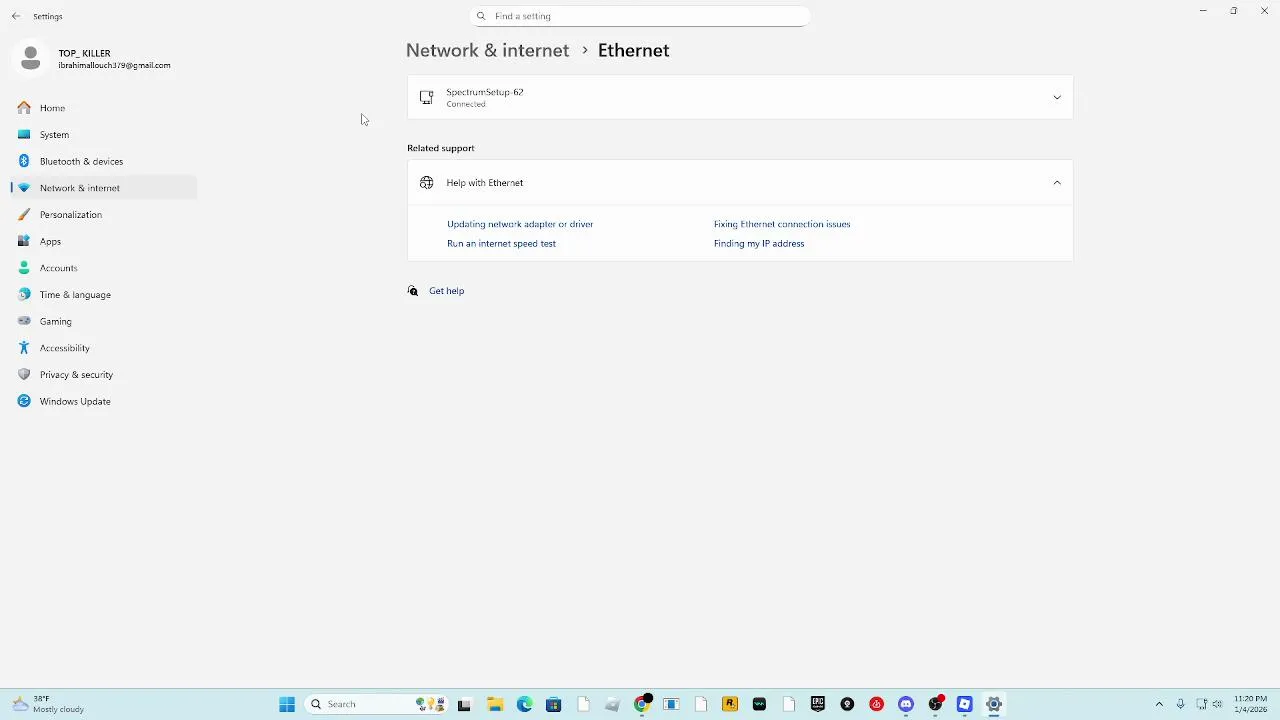Open Discord from the taskbar
The height and width of the screenshot is (720, 1280).
pyautogui.click(x=906, y=704)
